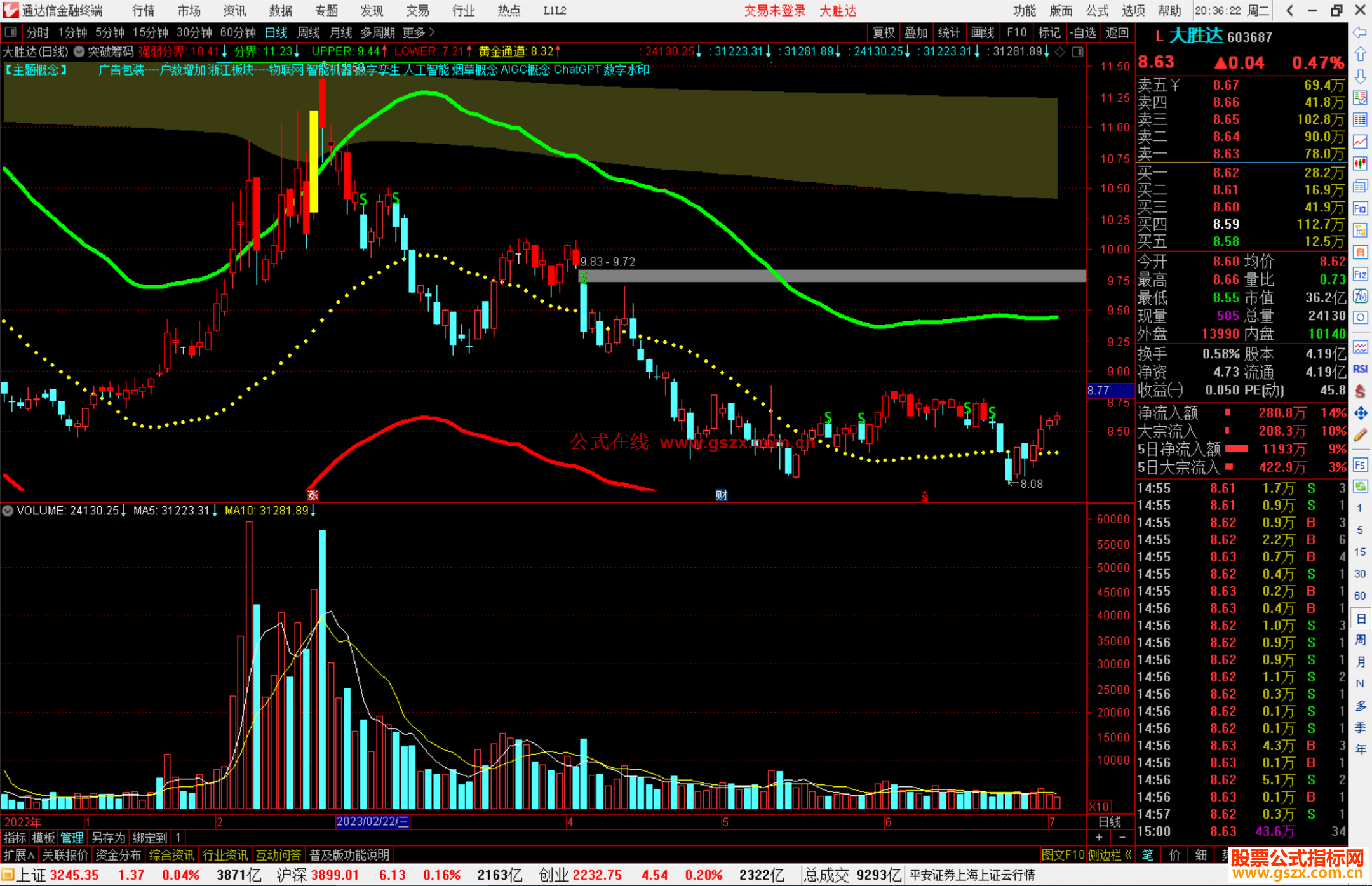The width and height of the screenshot is (1372, 886).
Task: Click the F12 sidebar icon
Action: [x=1360, y=274]
